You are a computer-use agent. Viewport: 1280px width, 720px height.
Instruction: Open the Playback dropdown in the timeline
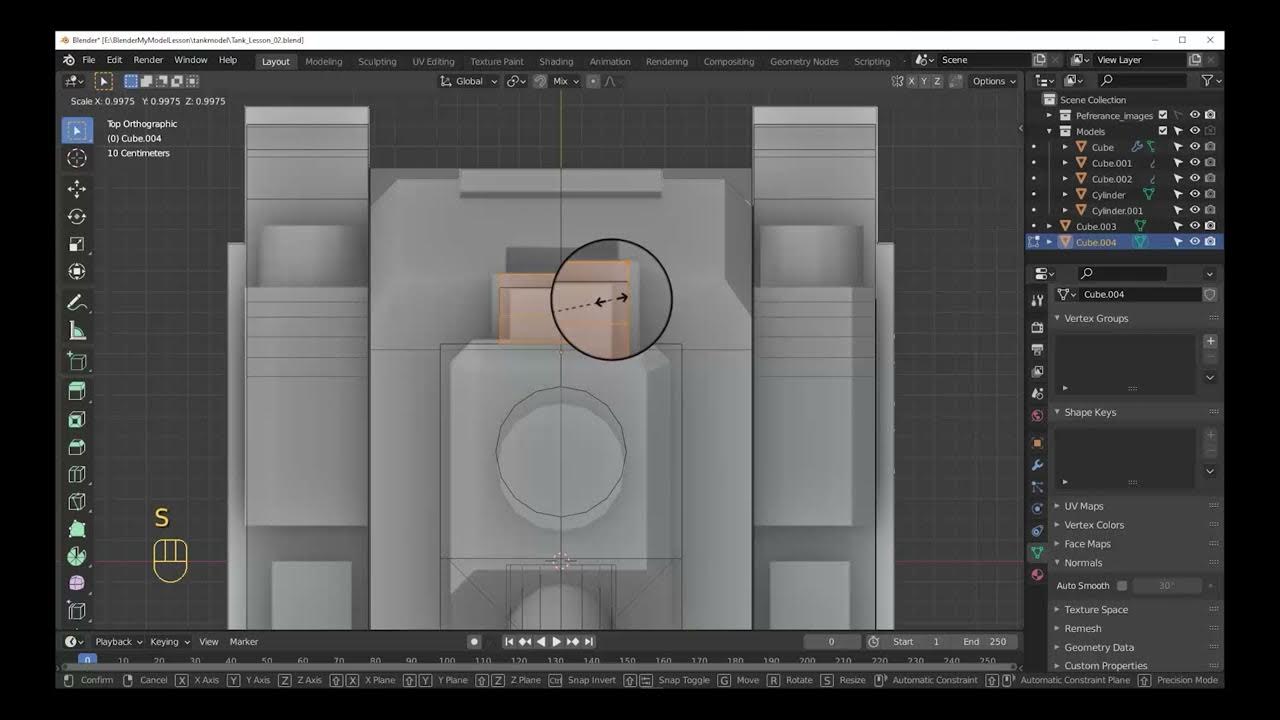pos(118,642)
